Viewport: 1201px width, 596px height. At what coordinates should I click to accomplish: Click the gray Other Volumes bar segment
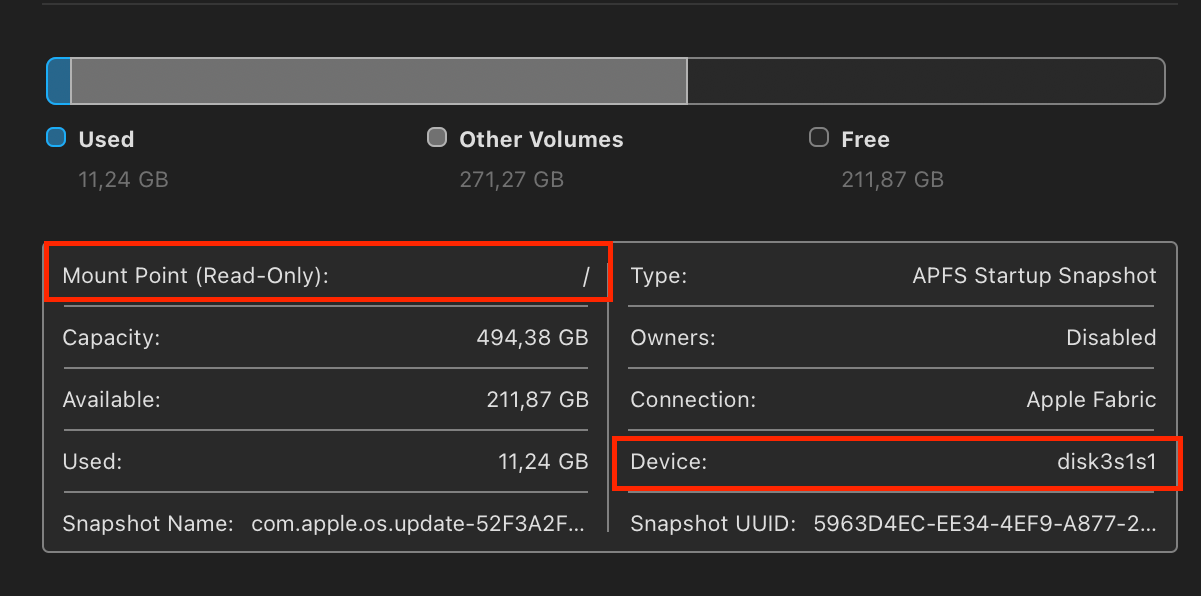point(379,81)
